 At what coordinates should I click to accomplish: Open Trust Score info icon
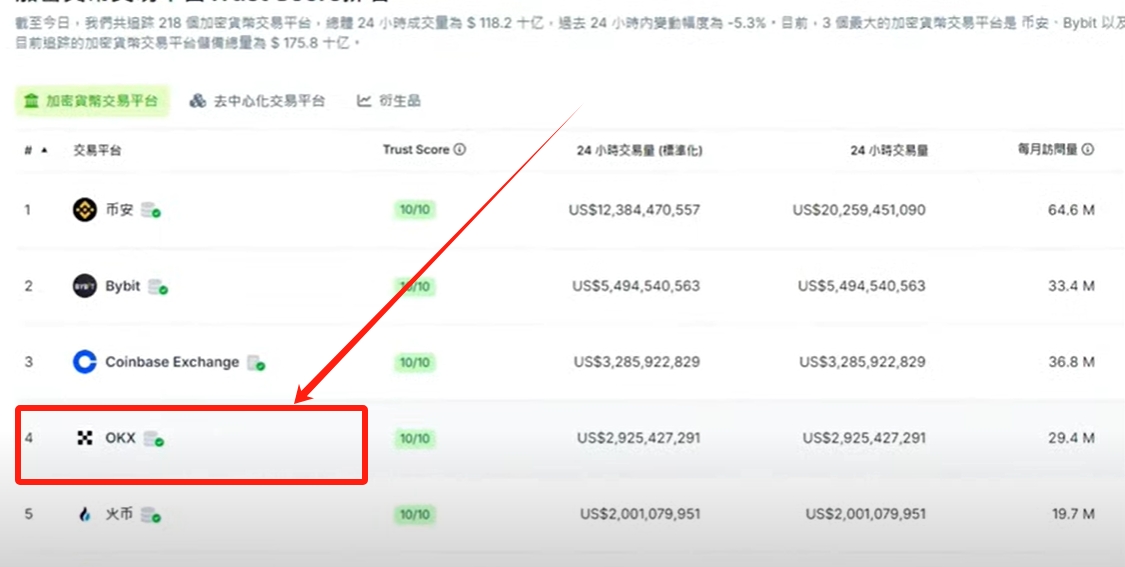click(460, 150)
